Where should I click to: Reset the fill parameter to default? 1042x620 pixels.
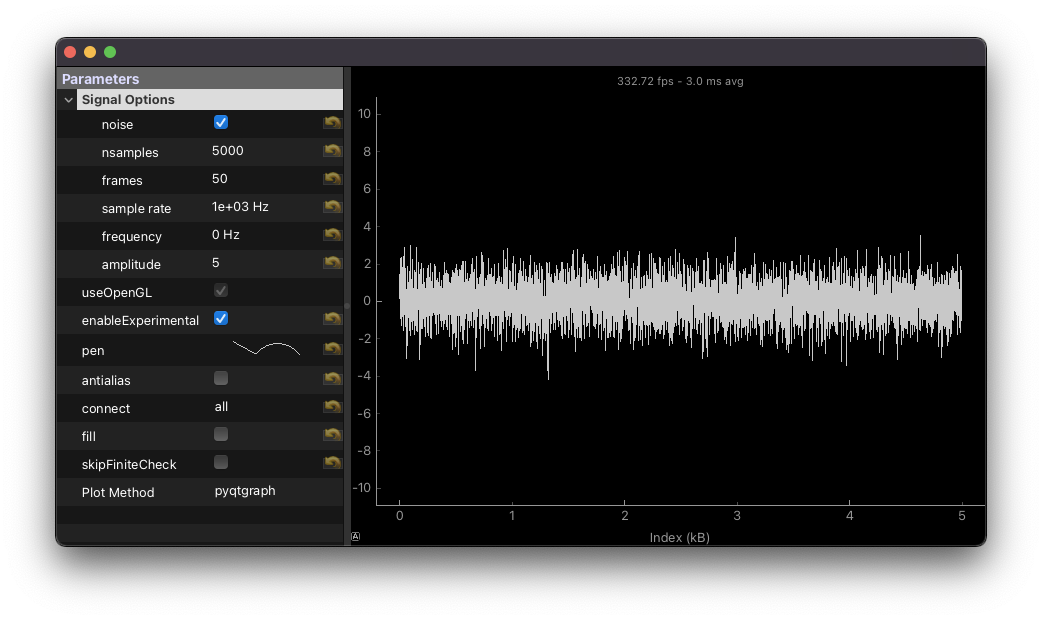331,433
